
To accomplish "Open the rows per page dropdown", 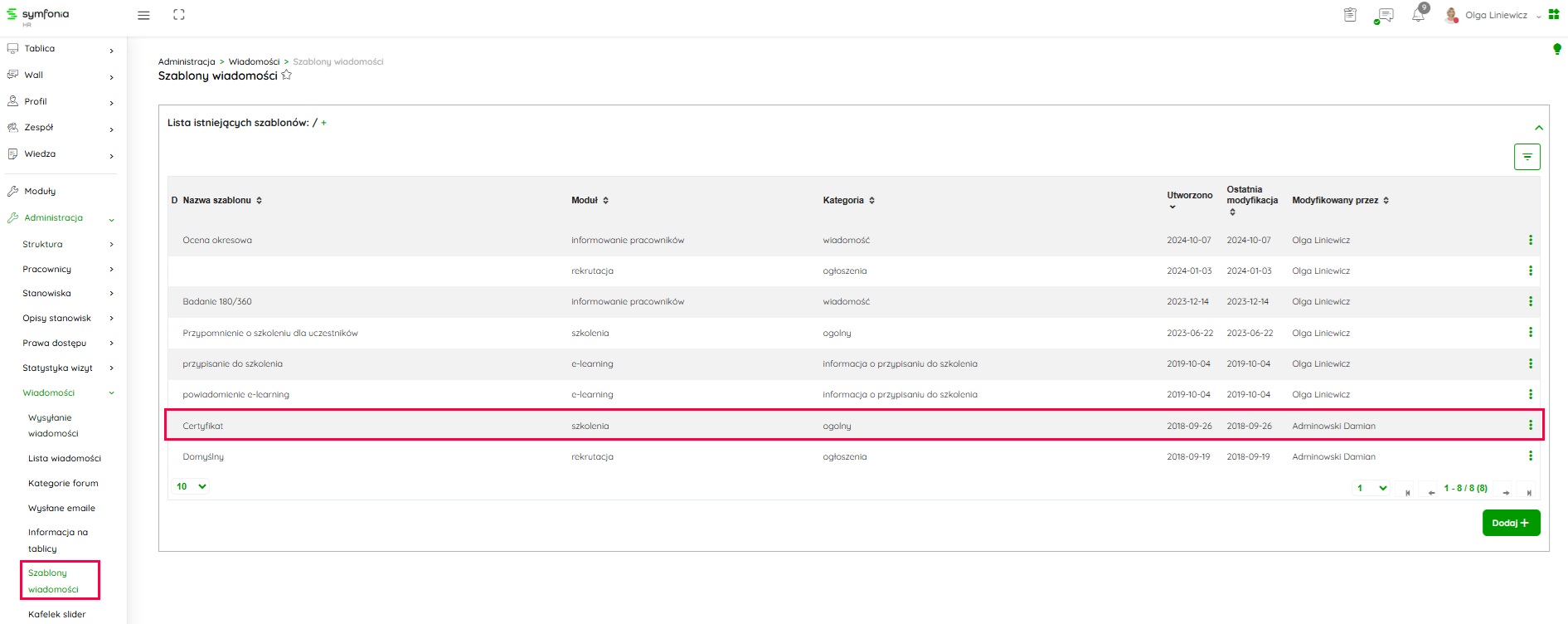I will click(x=191, y=486).
